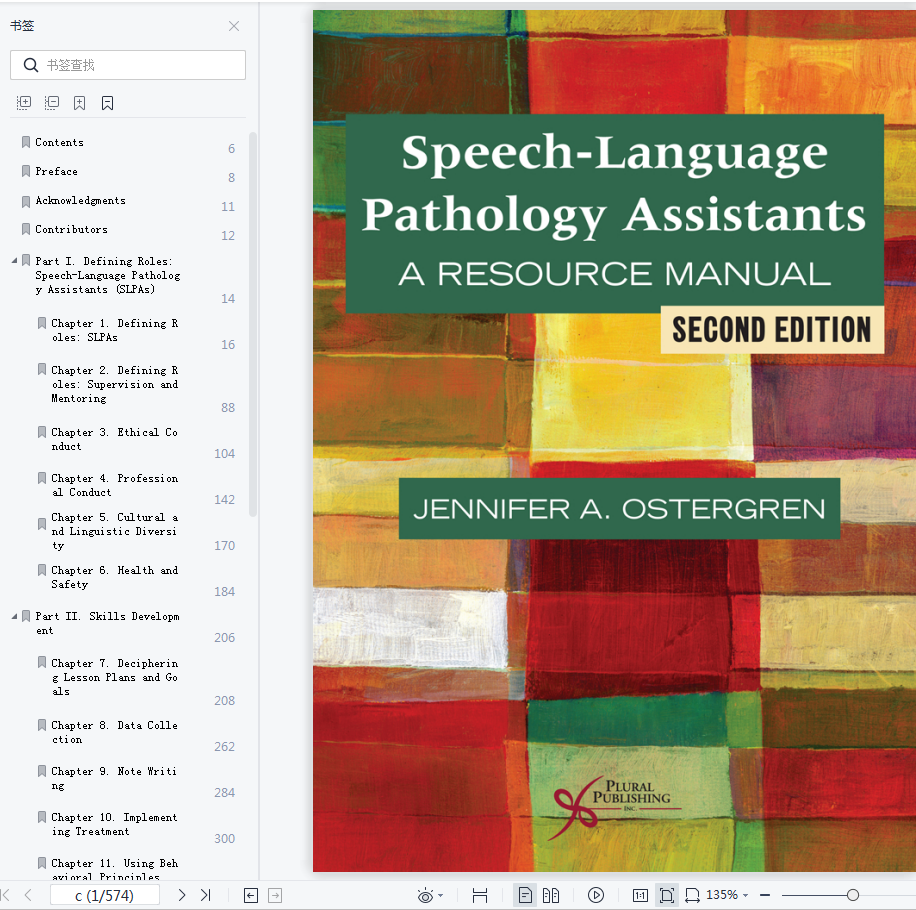
Task: Select the Acknowledgments bookmark
Action: pos(80,200)
